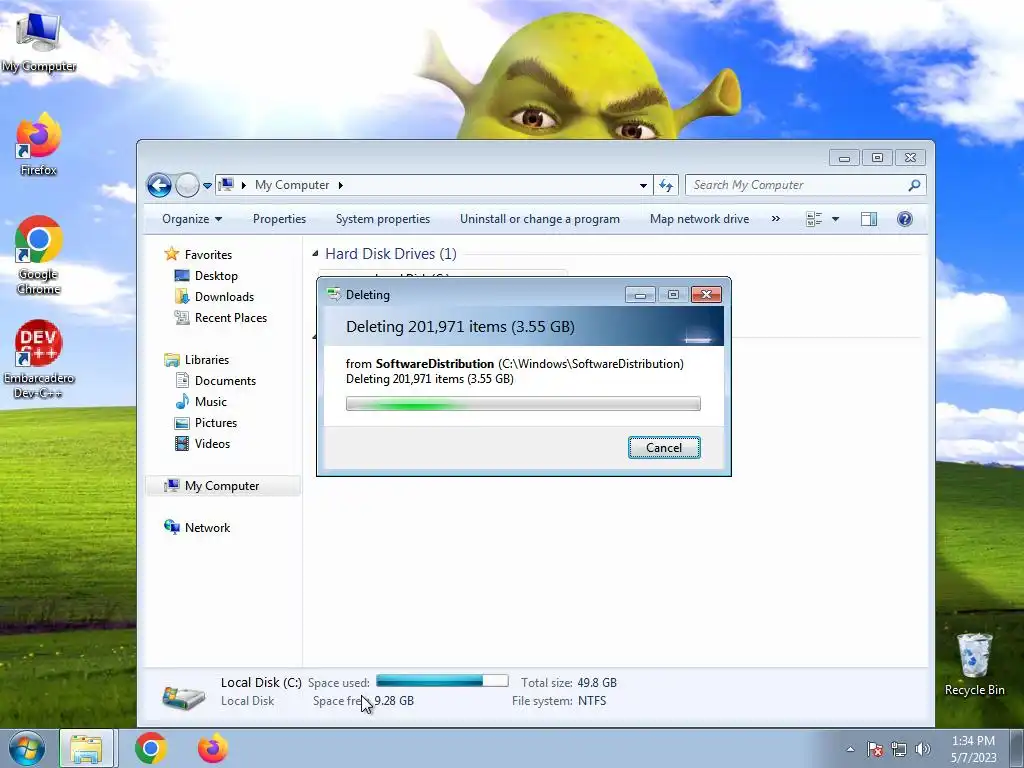This screenshot has height=768, width=1024.
Task: Click the space used bar
Action: click(x=442, y=681)
